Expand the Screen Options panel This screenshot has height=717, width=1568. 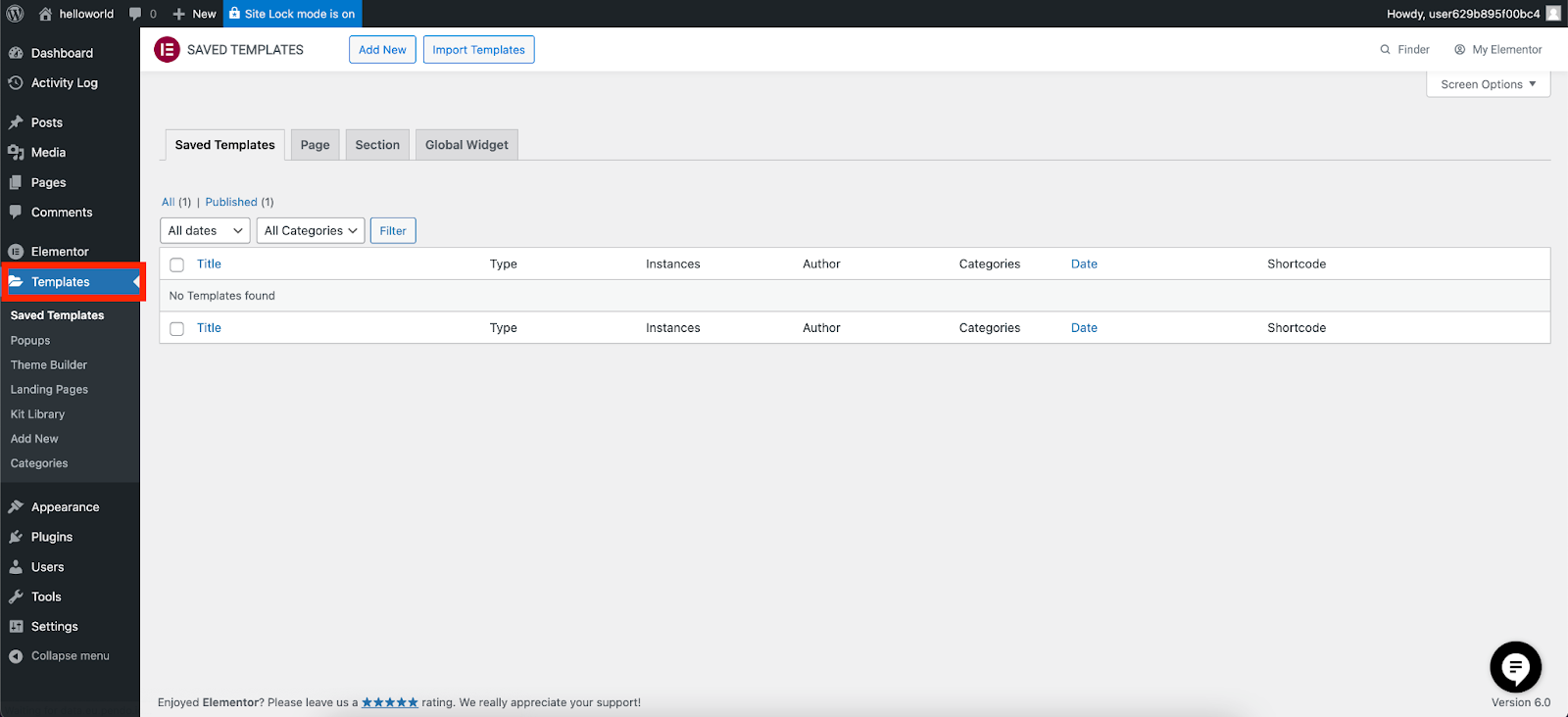[x=1488, y=84]
